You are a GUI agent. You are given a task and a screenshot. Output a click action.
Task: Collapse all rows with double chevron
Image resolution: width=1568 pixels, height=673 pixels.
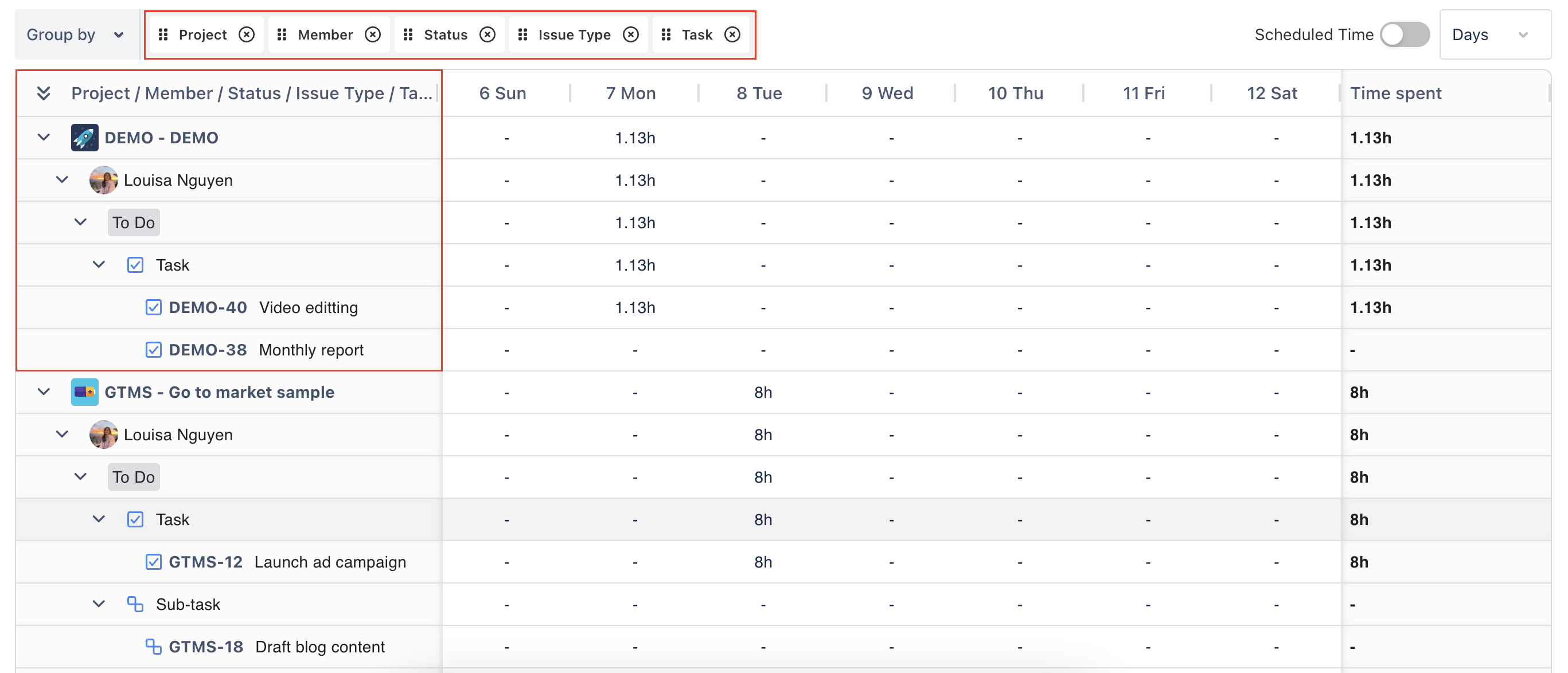click(x=43, y=93)
